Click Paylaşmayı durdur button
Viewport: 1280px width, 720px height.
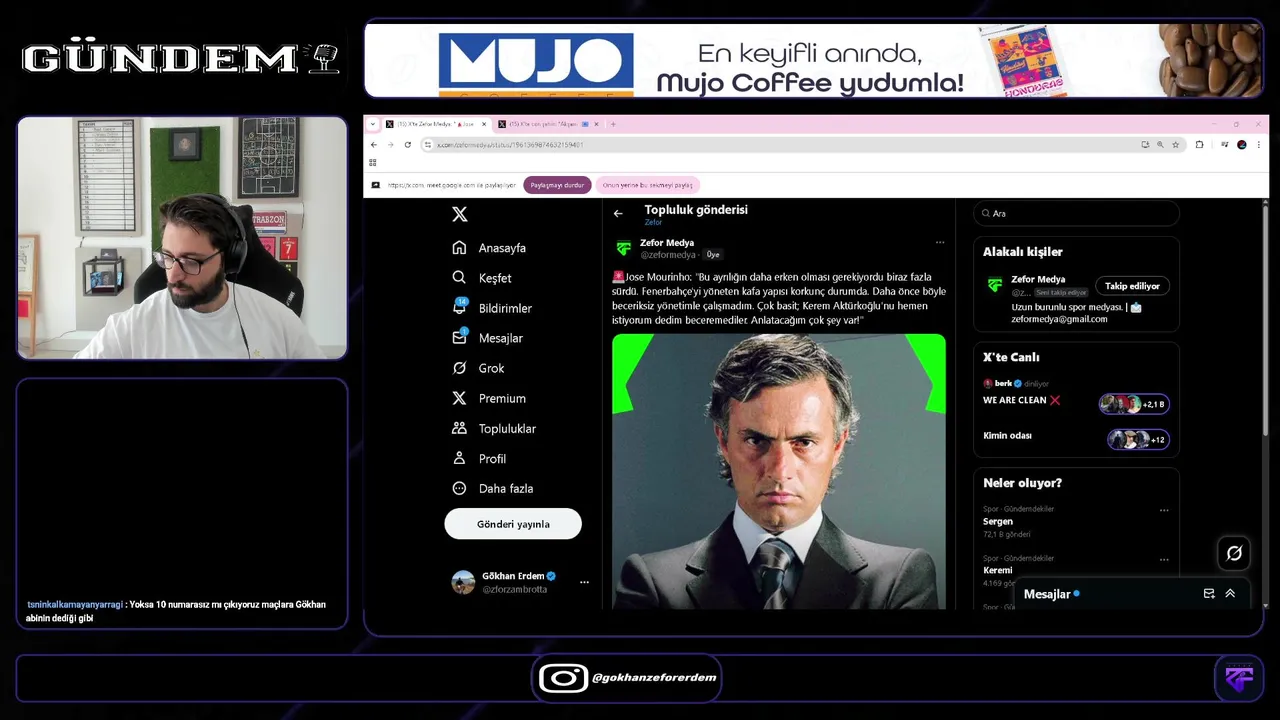pyautogui.click(x=557, y=185)
